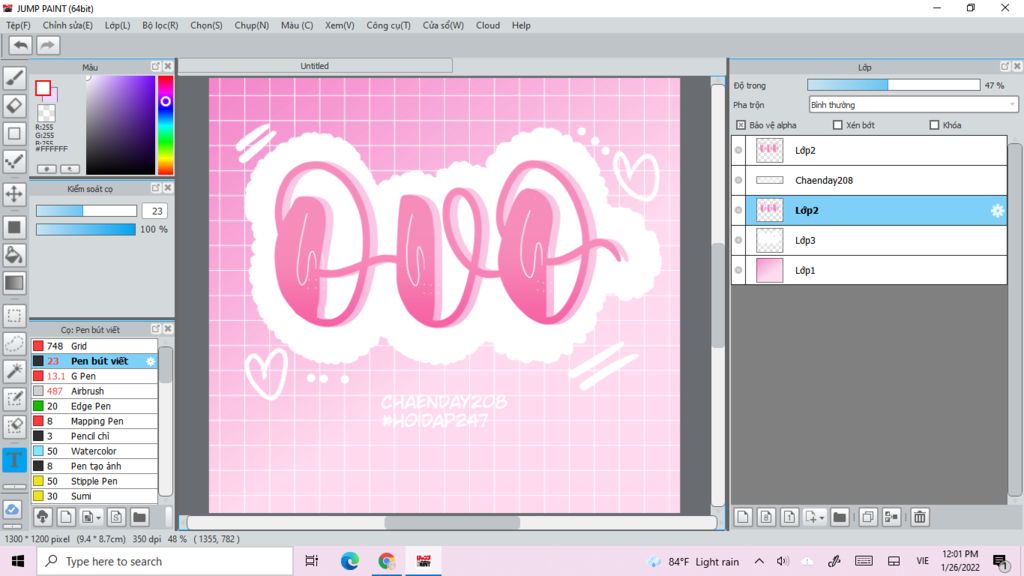Select the Airbrush brush
Viewport: 1024px width, 576px height.
pos(95,391)
